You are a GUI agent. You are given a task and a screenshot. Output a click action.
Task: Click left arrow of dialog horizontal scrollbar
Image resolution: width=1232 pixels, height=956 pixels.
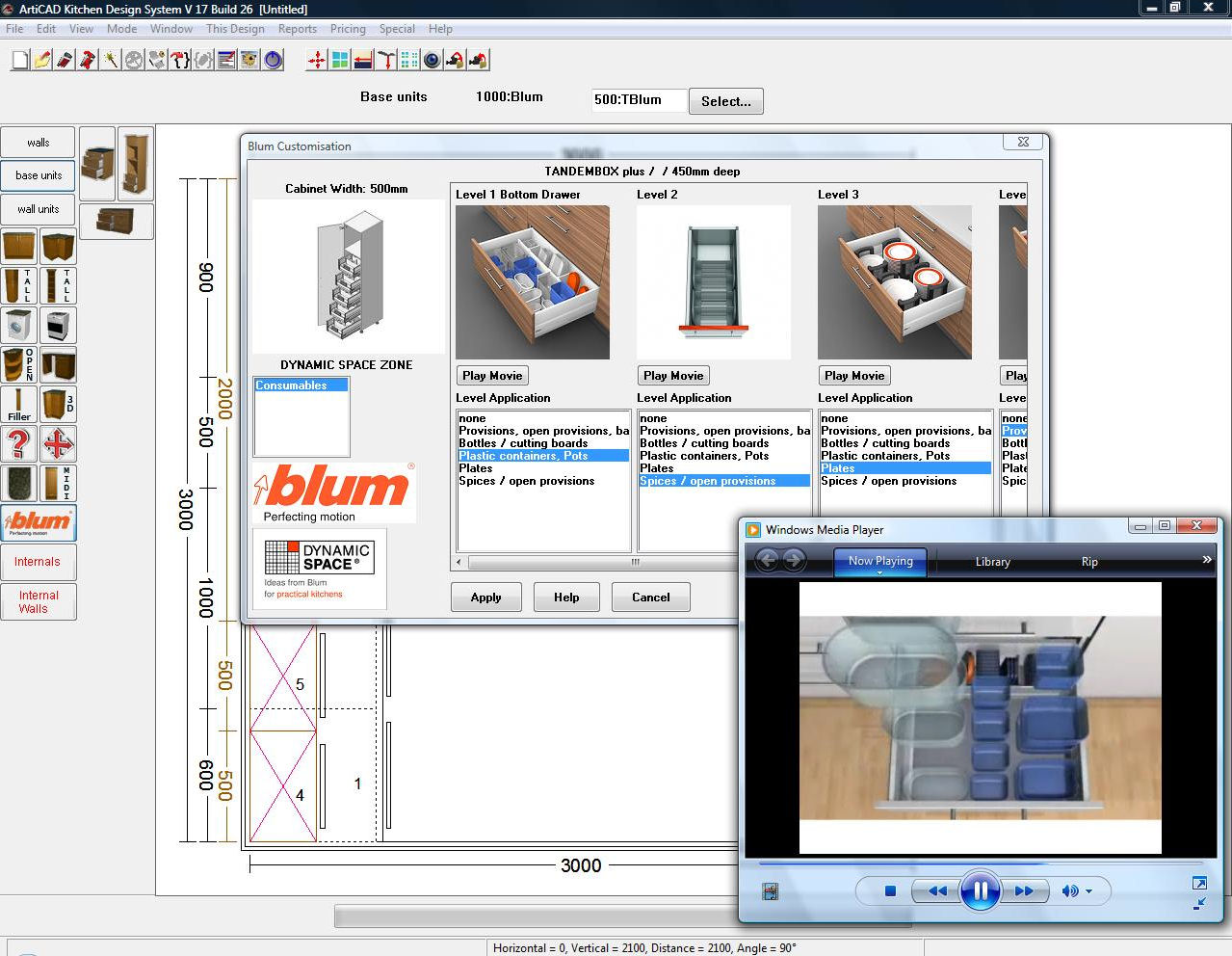pyautogui.click(x=459, y=562)
